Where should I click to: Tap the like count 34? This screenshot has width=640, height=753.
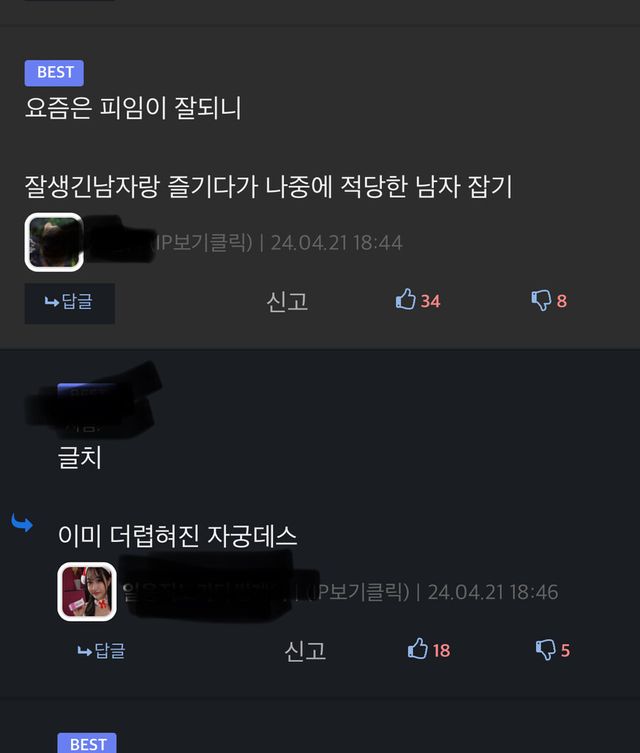(x=430, y=302)
